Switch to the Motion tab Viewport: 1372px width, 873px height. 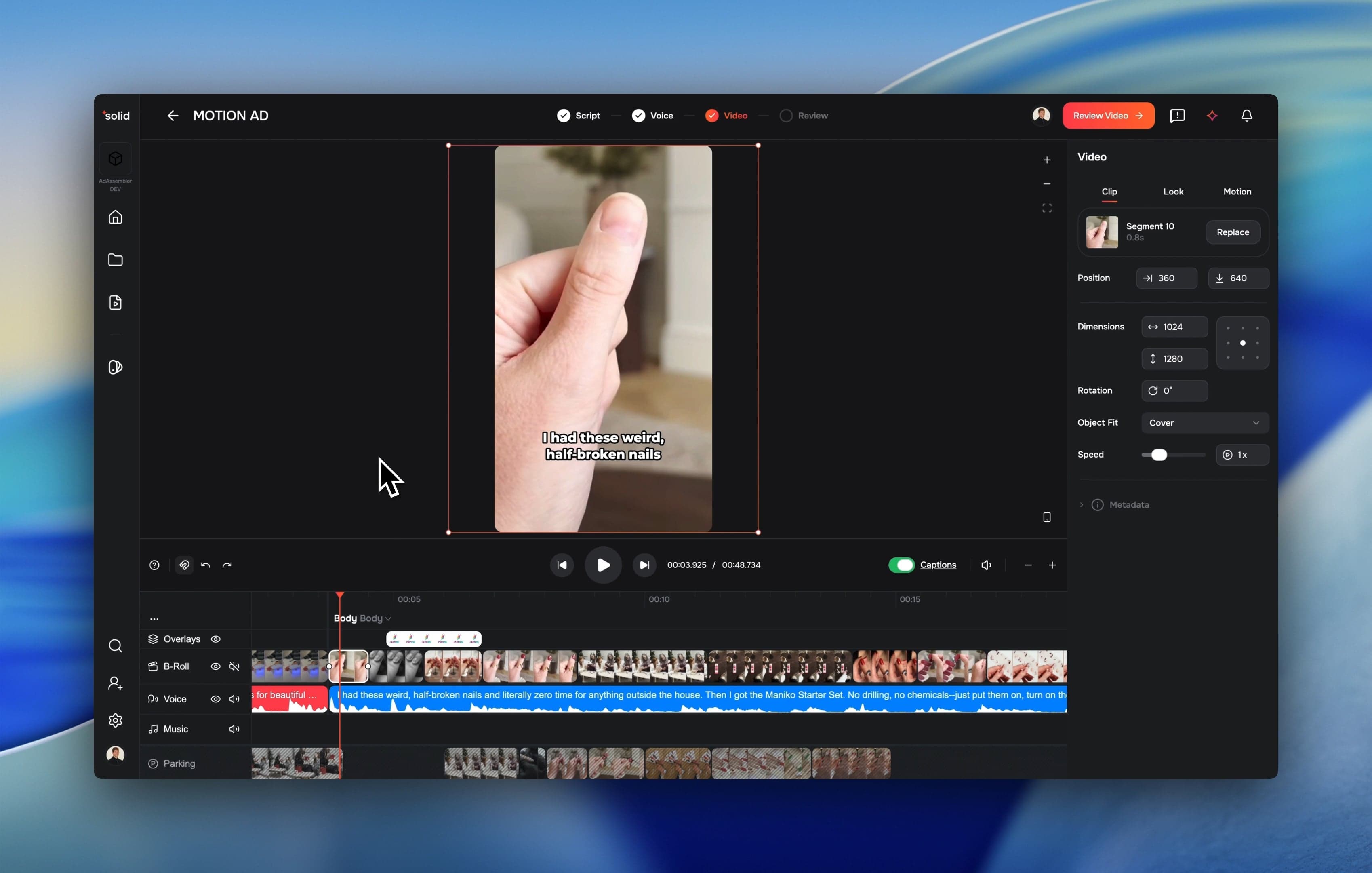coord(1237,192)
